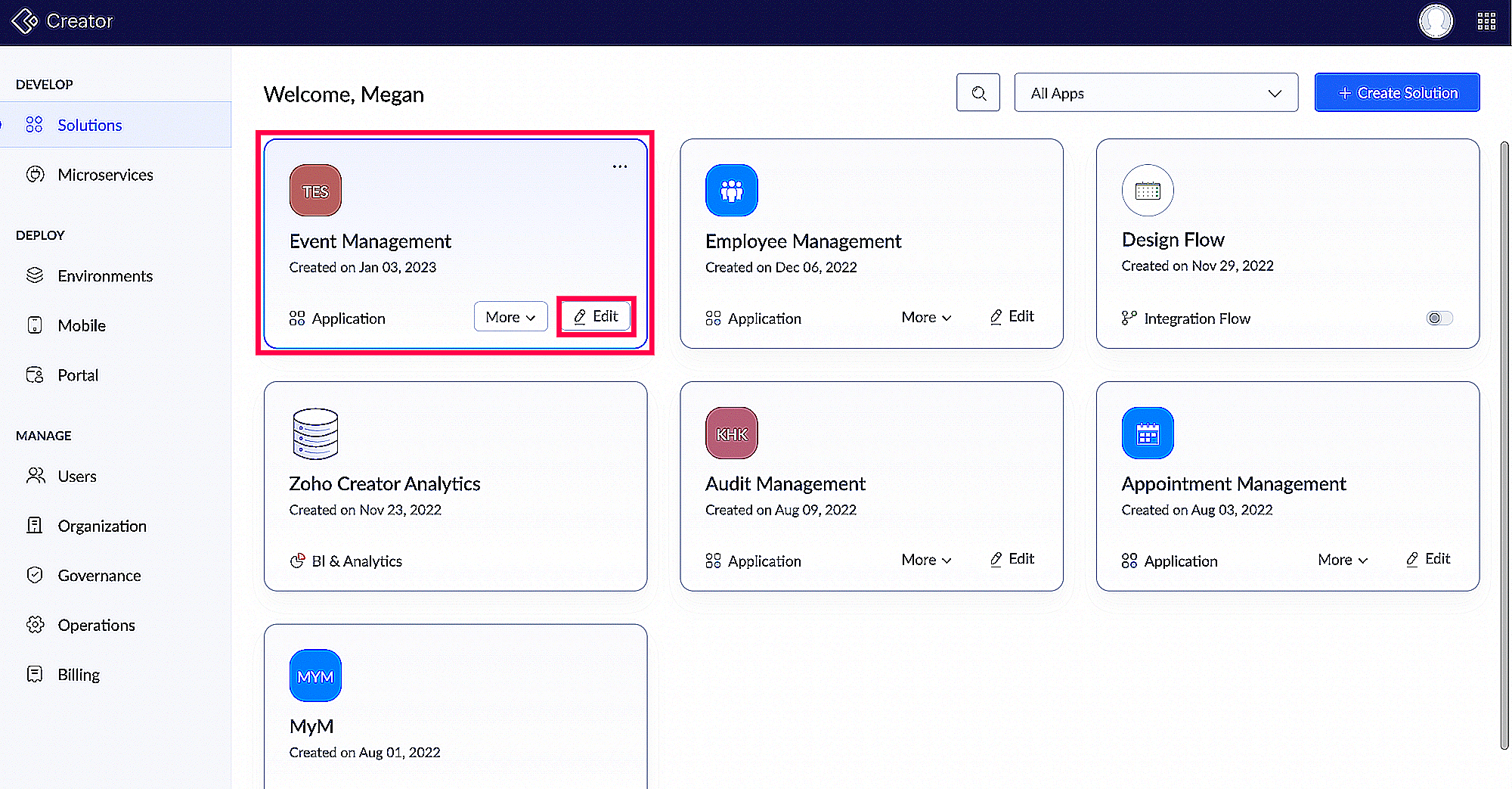
Task: Edit the Employee Management application
Action: pos(1012,316)
